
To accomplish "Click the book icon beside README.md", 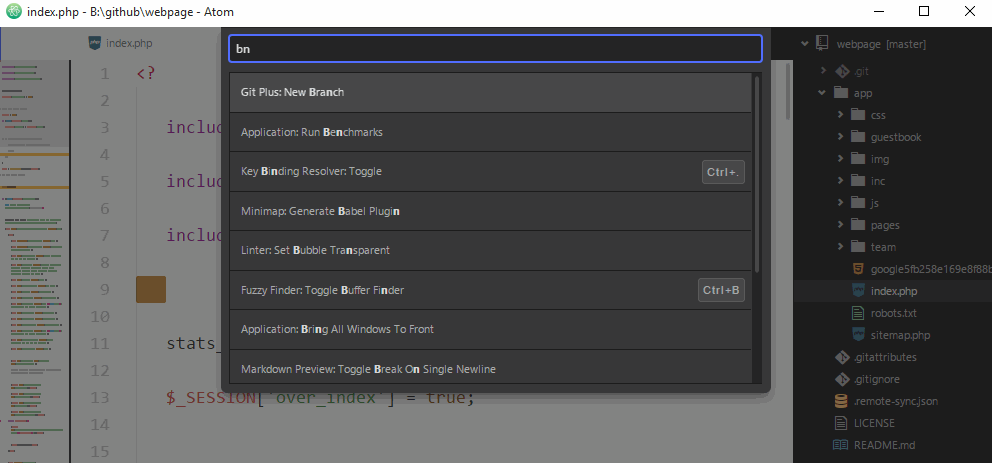I will tap(841, 445).
